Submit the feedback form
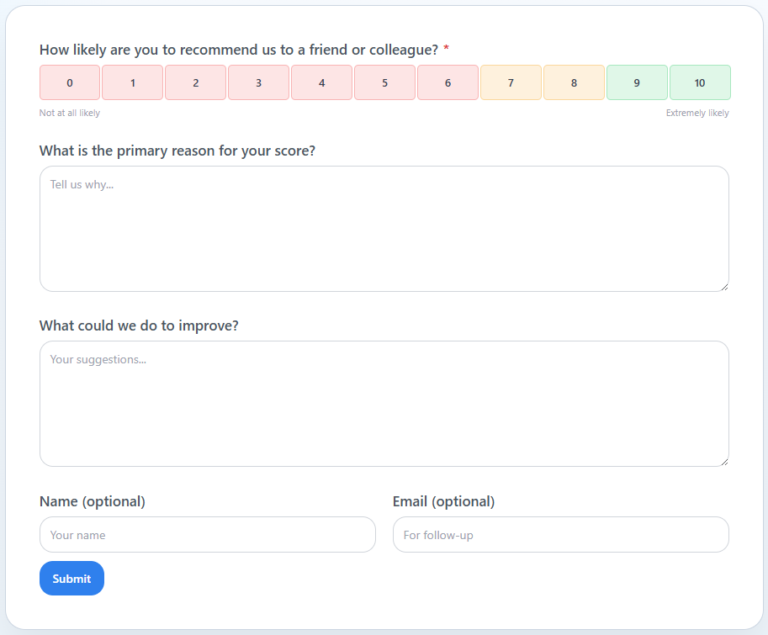Viewport: 768px width, 635px height. point(72,578)
